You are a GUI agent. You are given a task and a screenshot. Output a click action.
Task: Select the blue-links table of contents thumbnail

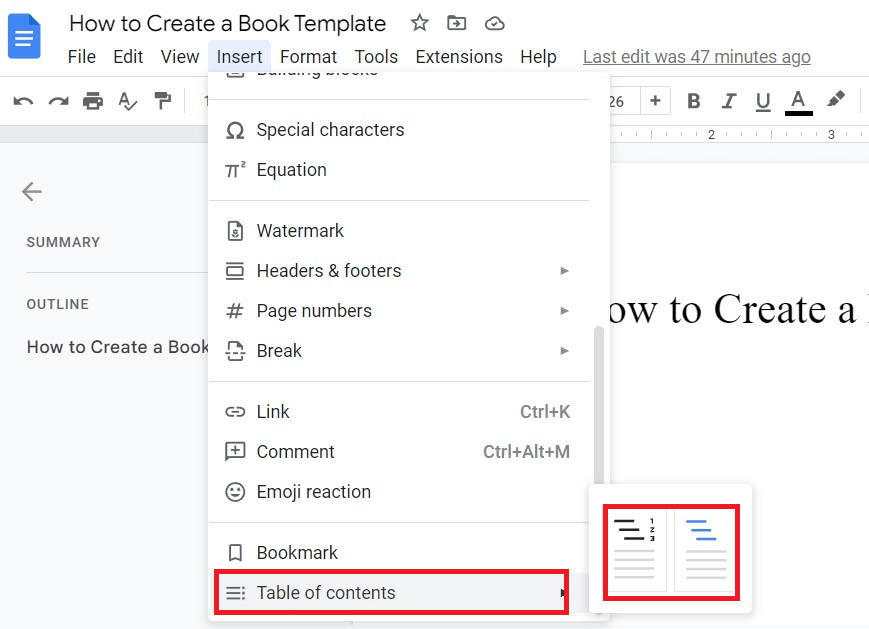[705, 548]
